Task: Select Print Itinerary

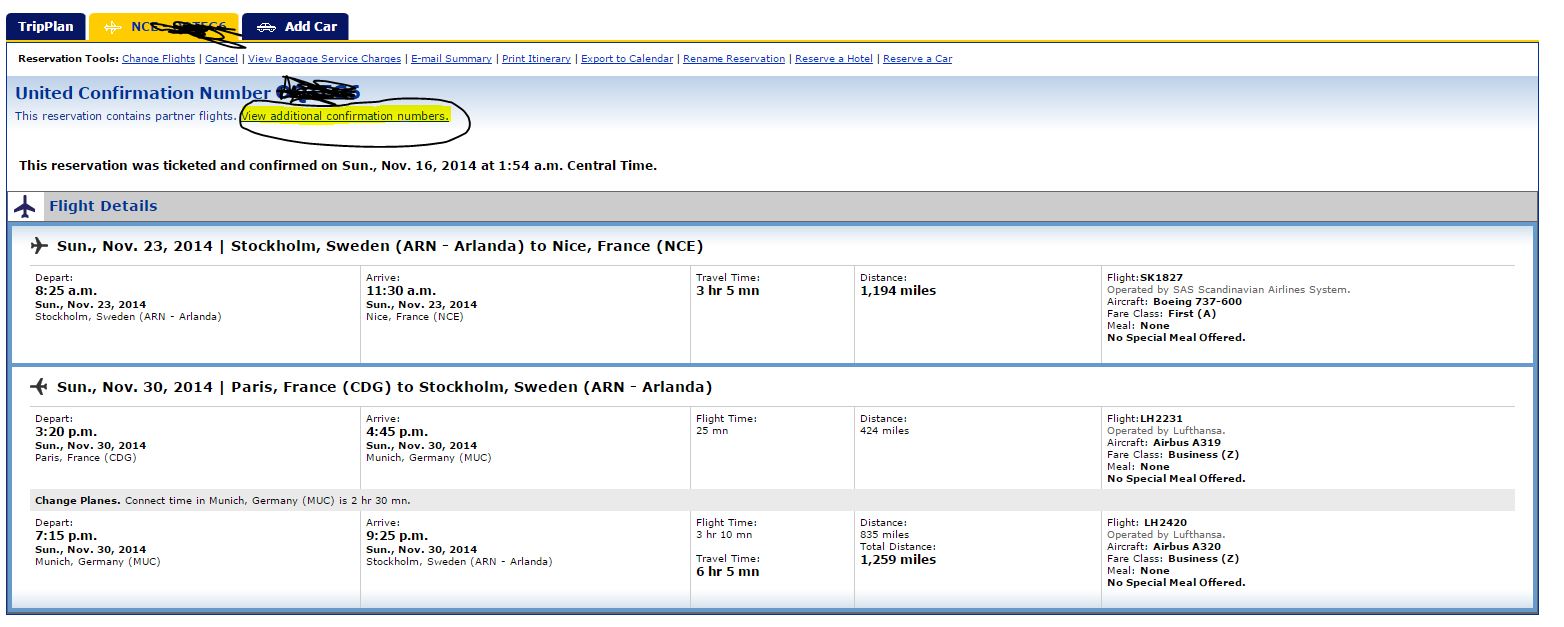Action: tap(536, 59)
